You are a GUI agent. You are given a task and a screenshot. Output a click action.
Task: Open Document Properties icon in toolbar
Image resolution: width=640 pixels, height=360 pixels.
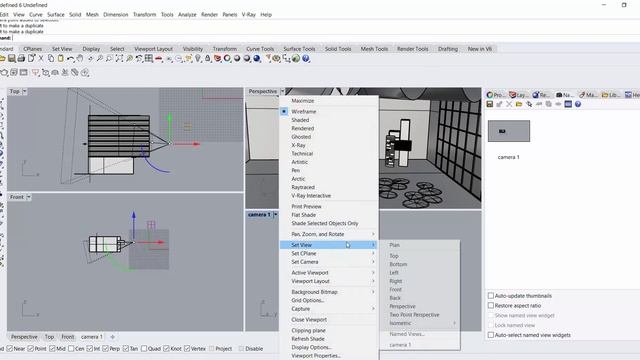(x=31, y=58)
